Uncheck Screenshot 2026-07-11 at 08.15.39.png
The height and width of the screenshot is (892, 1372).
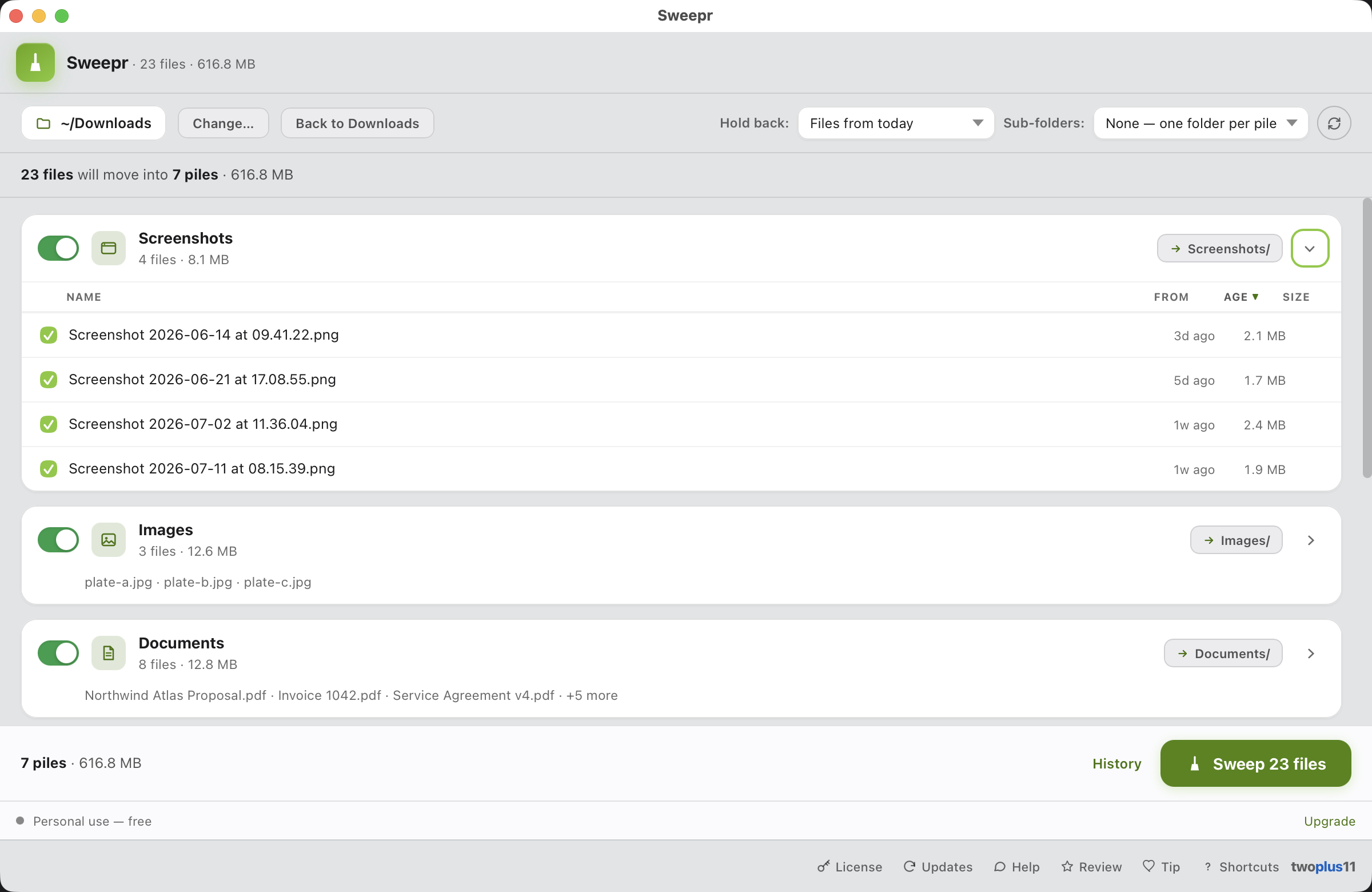pos(49,469)
